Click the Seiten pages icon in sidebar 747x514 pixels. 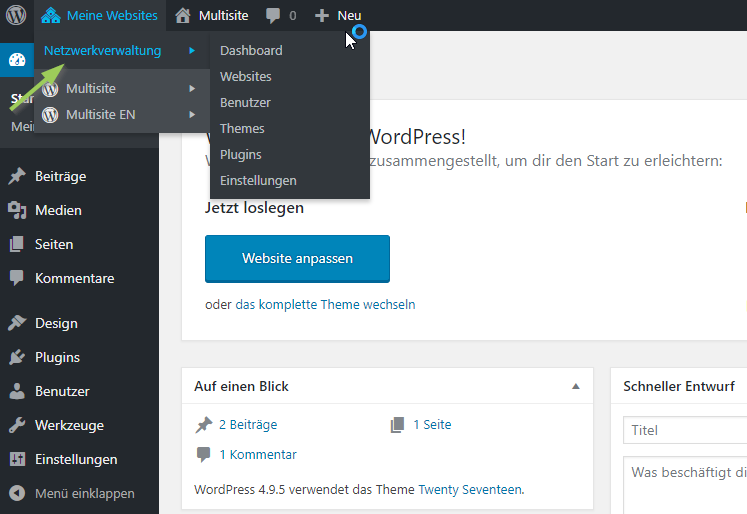click(x=17, y=244)
